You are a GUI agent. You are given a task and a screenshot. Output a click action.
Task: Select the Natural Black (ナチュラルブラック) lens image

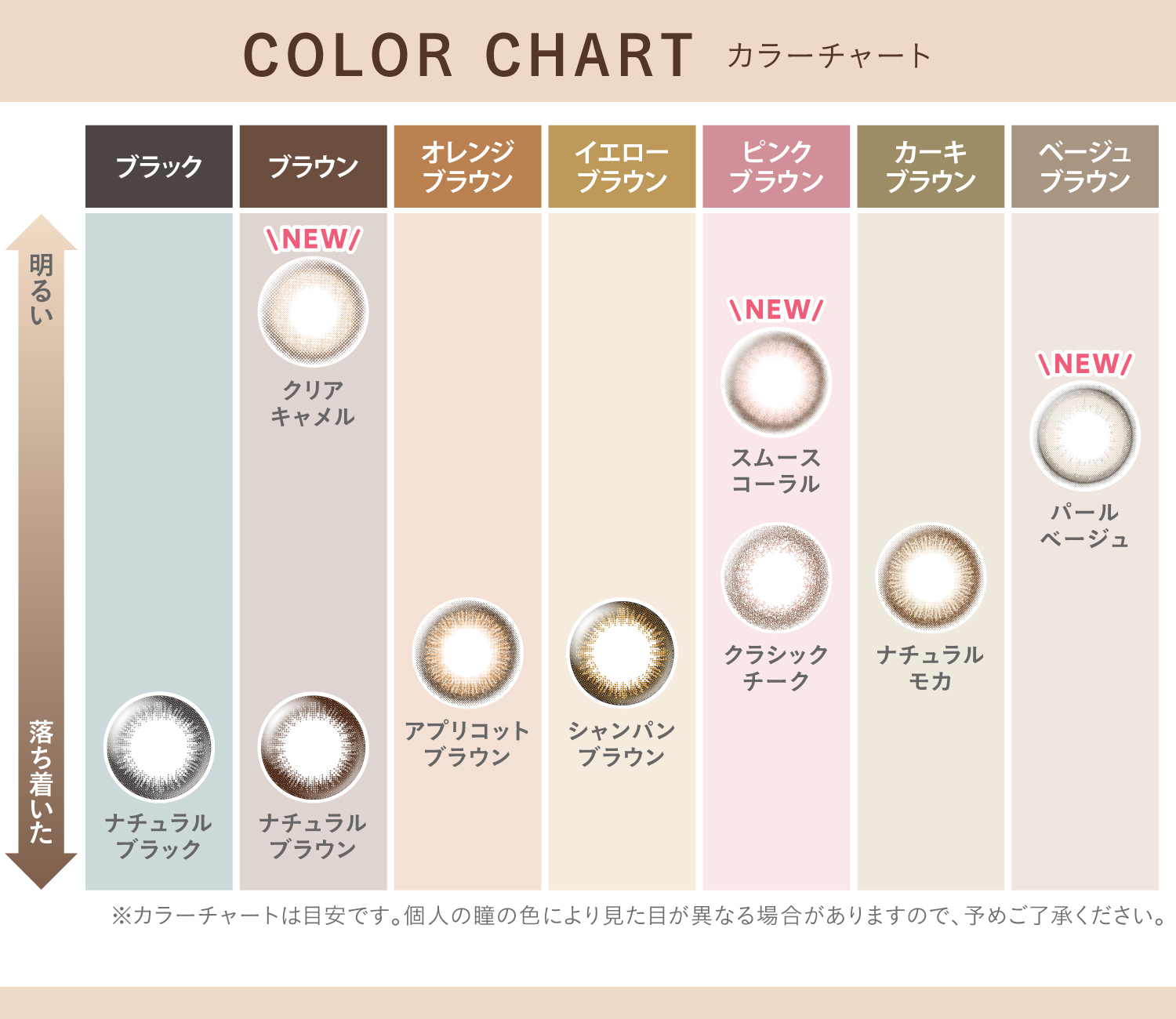159,747
